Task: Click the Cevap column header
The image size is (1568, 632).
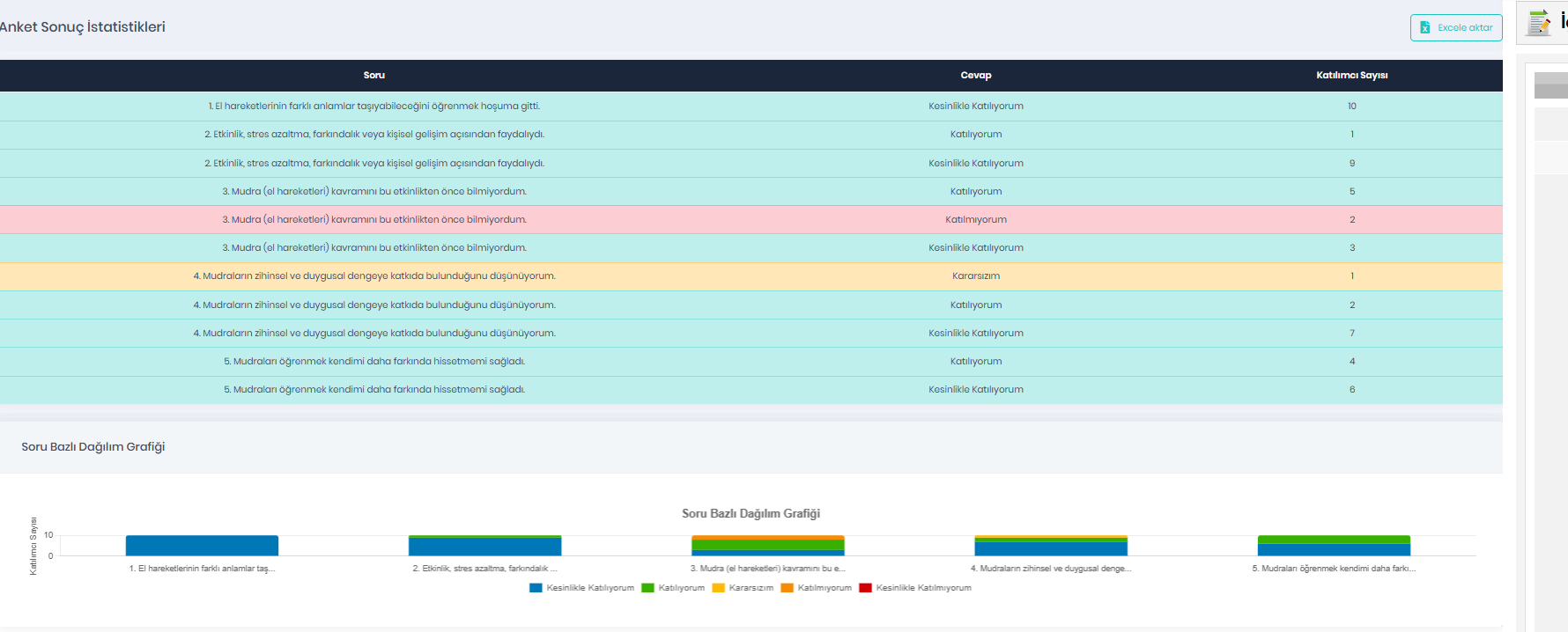Action: [975, 76]
